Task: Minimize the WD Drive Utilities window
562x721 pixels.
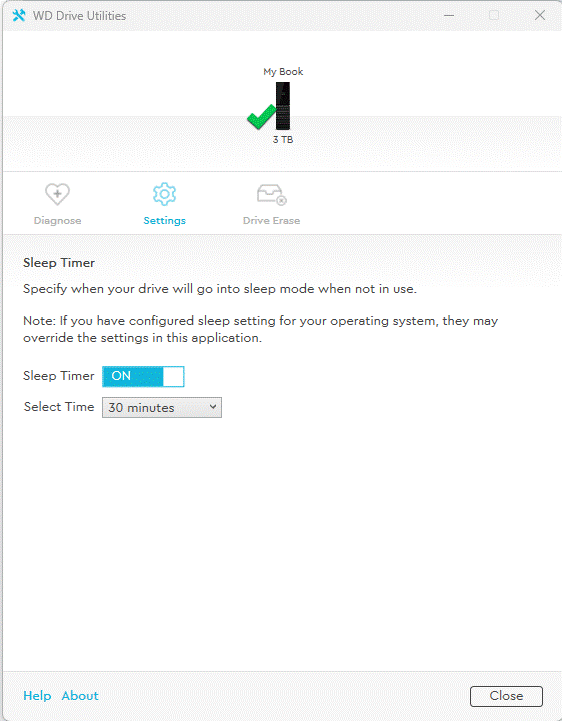Action: (x=449, y=16)
